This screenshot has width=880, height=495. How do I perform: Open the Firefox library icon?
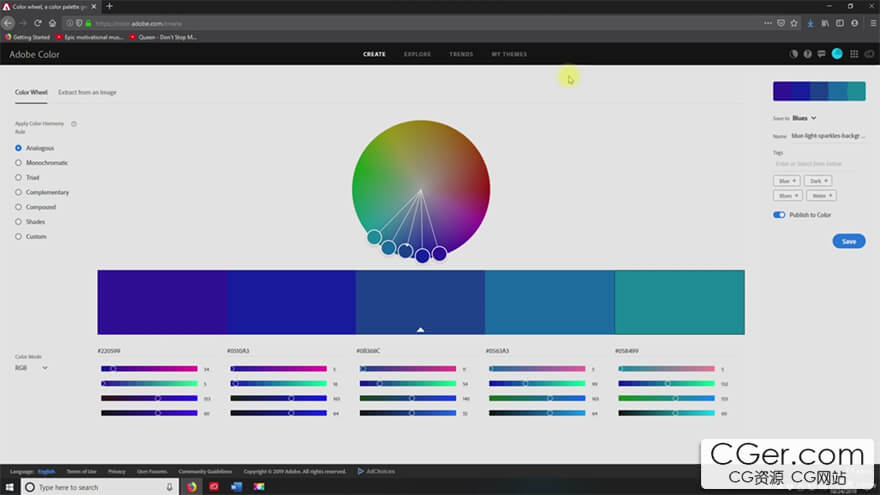pos(825,23)
